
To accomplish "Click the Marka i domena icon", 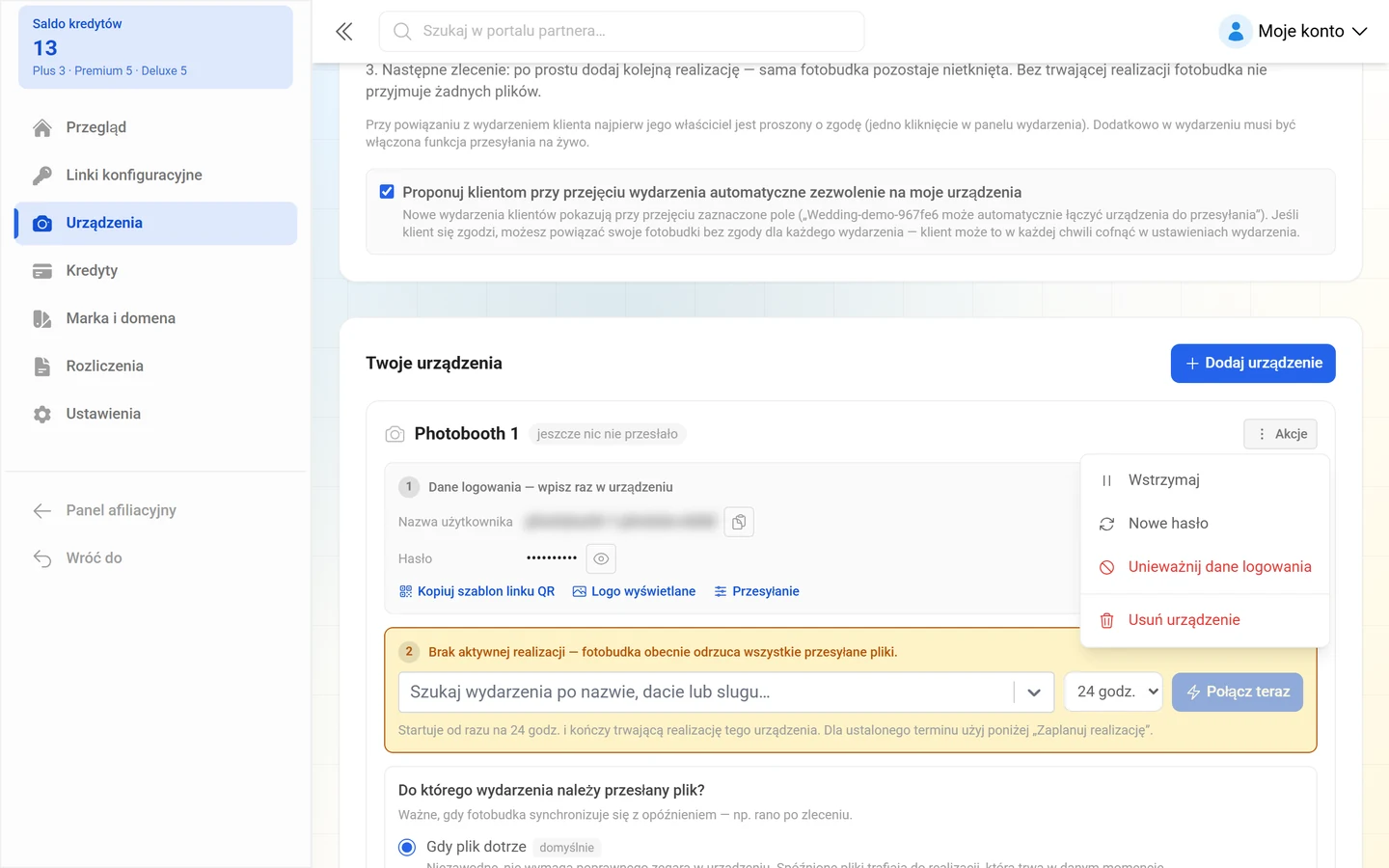I will [x=42, y=318].
